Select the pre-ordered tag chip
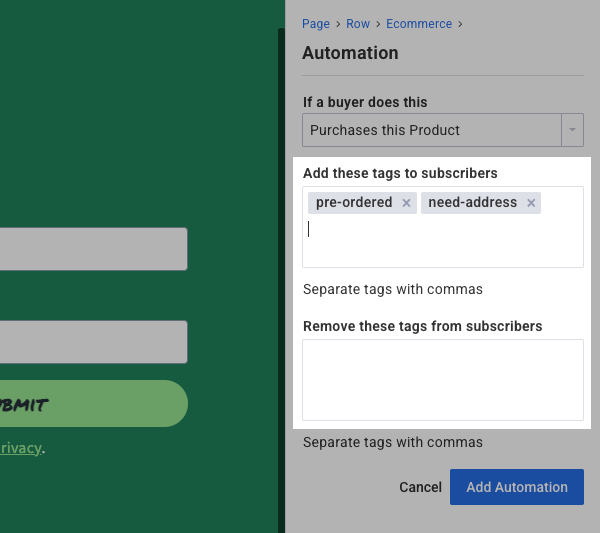 click(354, 203)
